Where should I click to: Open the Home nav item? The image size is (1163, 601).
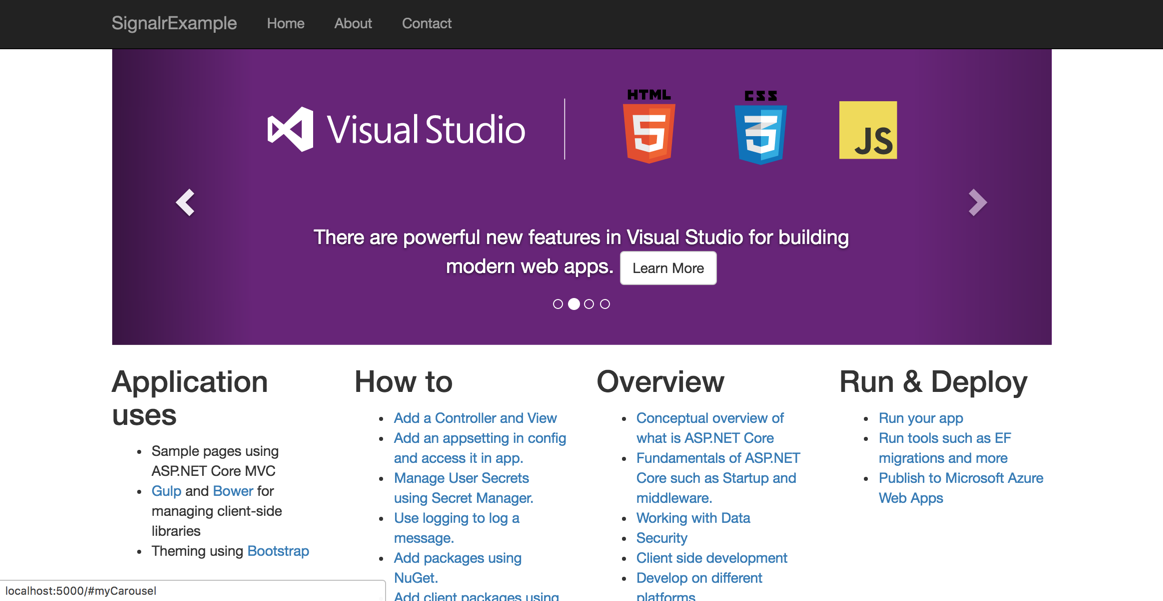click(x=286, y=24)
